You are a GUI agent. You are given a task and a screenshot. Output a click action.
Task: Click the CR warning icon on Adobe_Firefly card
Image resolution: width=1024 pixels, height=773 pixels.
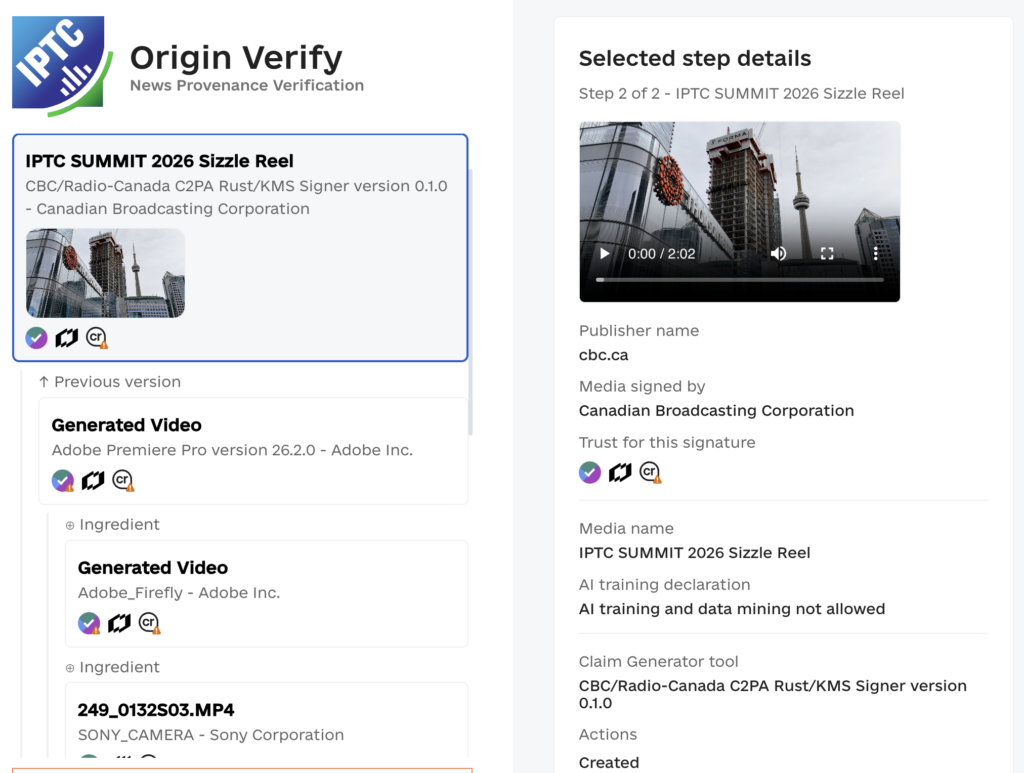(149, 623)
